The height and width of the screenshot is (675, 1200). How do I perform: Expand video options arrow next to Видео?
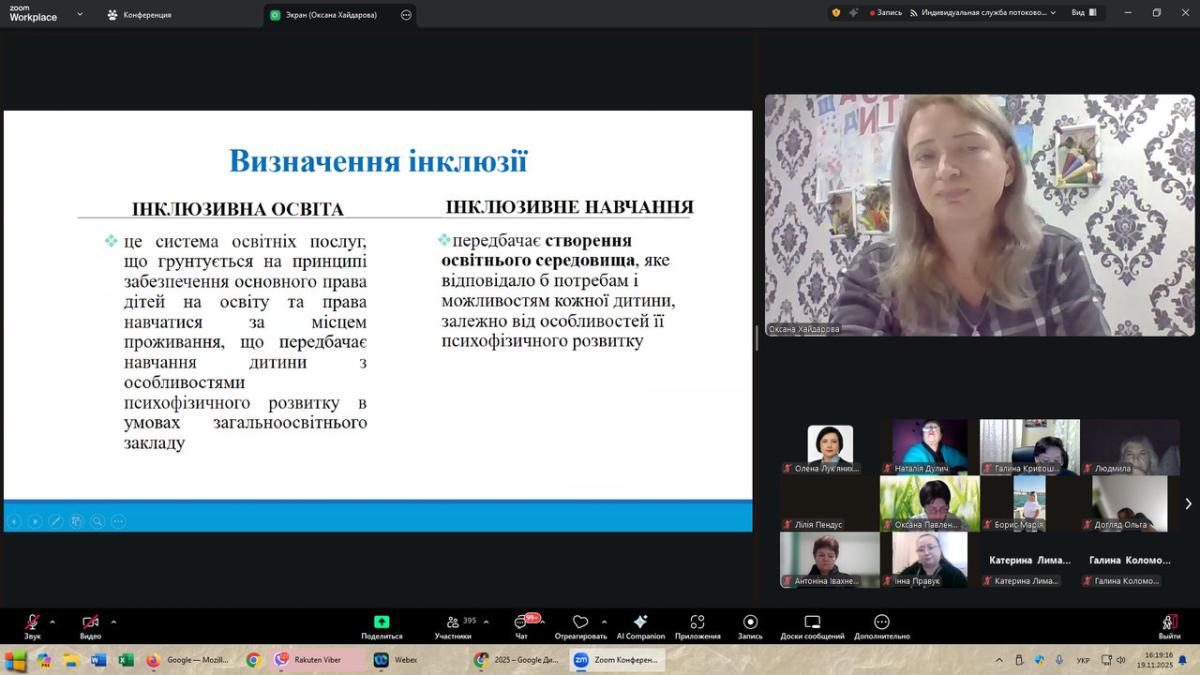113,621
